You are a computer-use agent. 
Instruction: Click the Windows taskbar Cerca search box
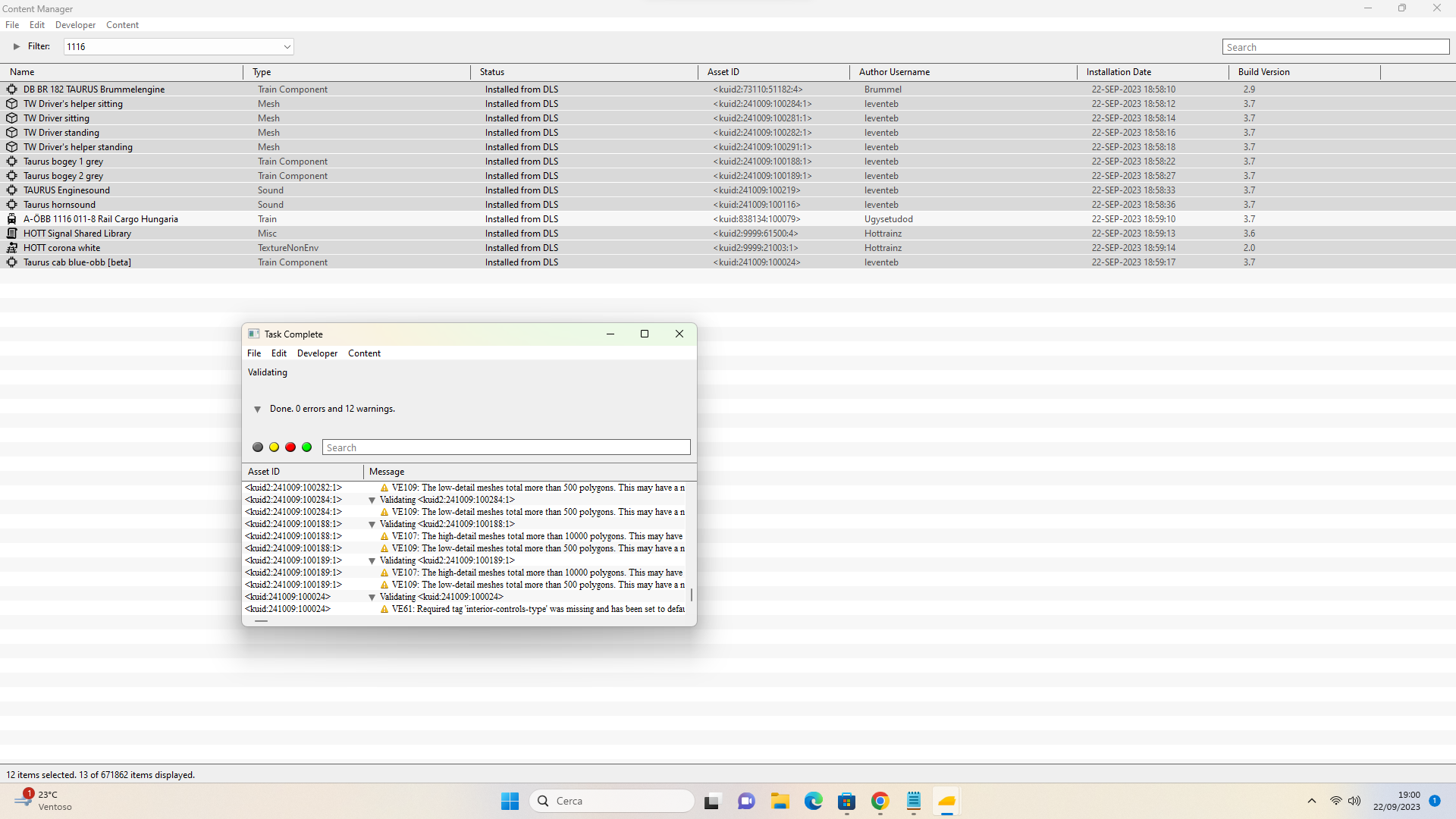tap(612, 801)
